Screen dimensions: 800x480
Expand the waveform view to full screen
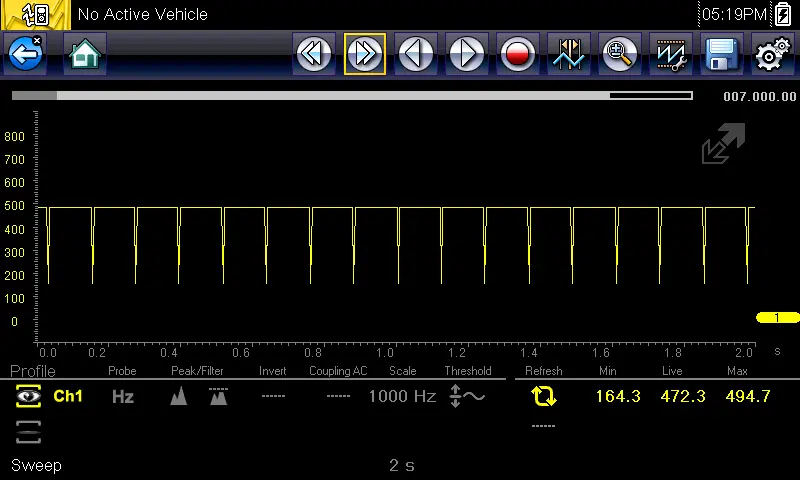click(x=723, y=145)
